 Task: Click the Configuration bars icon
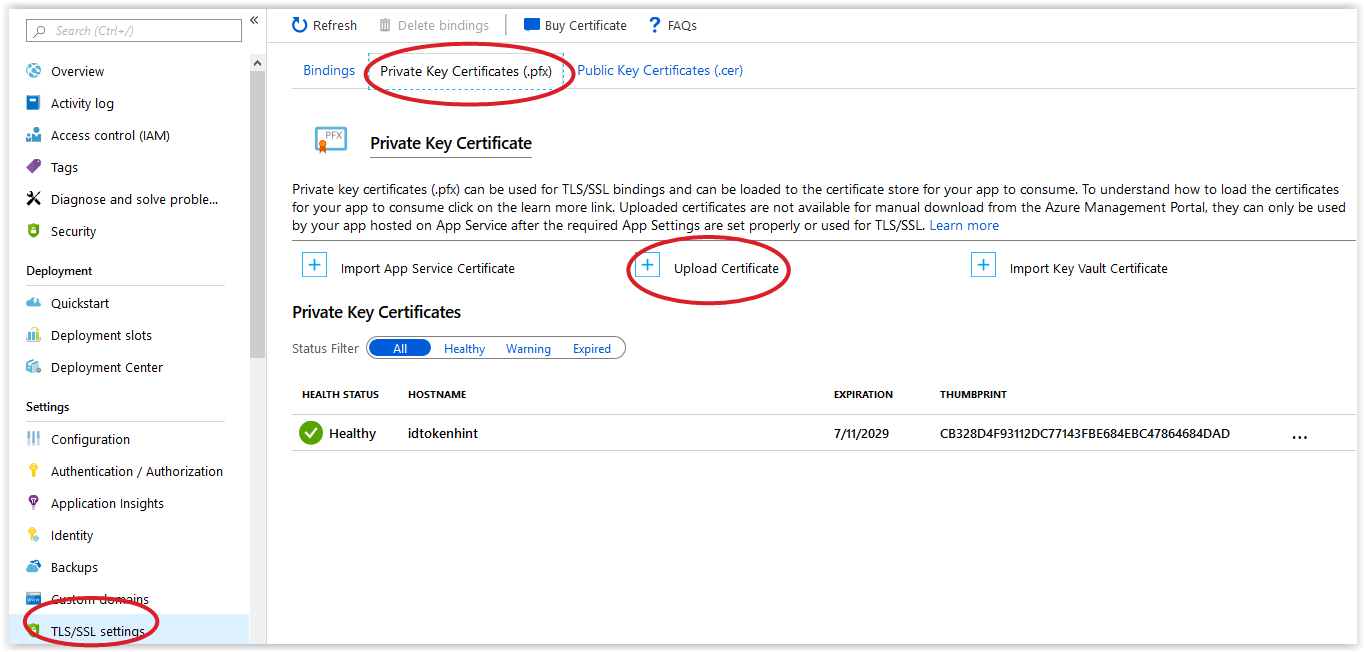tap(34, 439)
